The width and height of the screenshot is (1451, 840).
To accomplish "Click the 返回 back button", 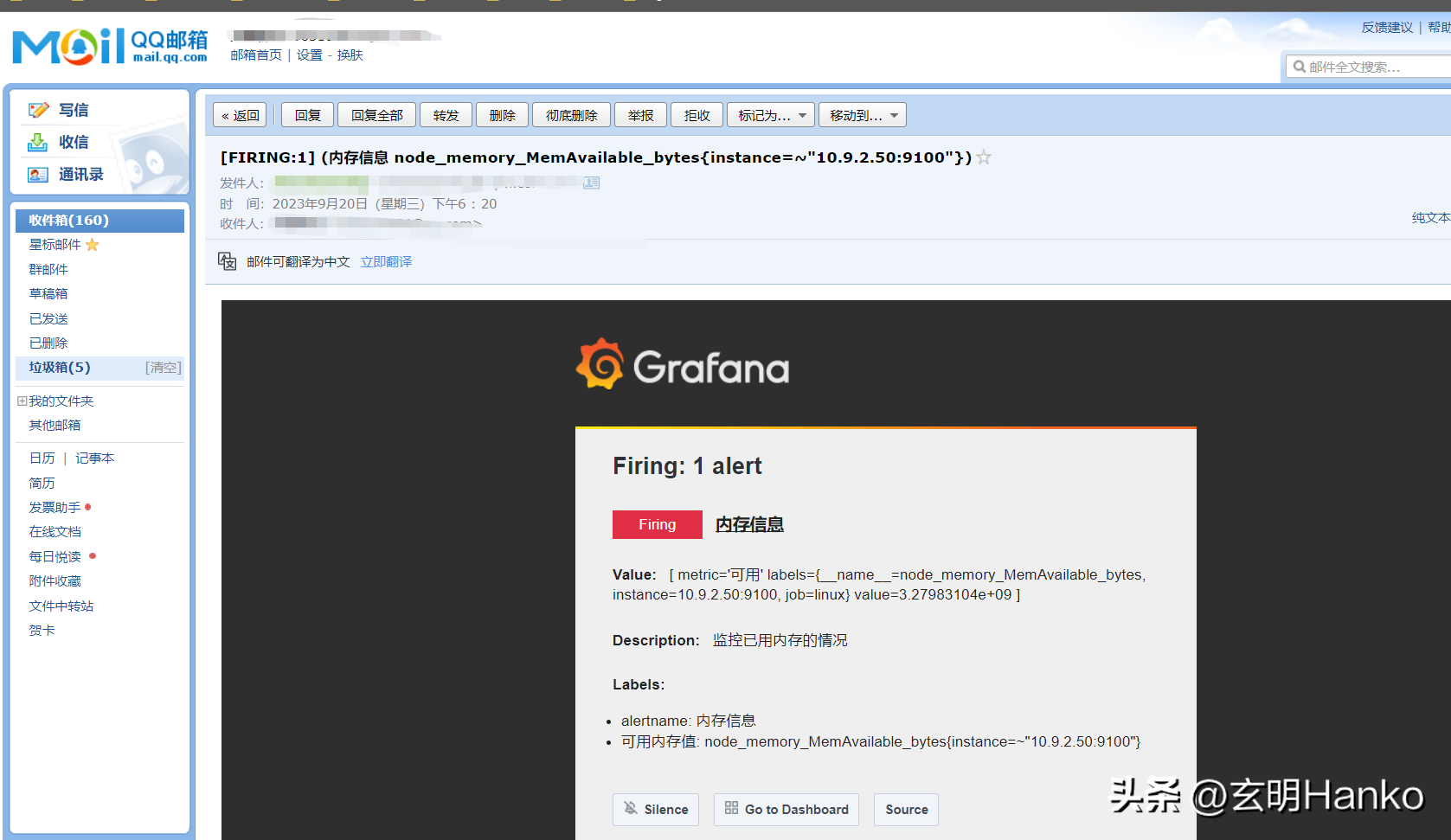I will point(240,115).
